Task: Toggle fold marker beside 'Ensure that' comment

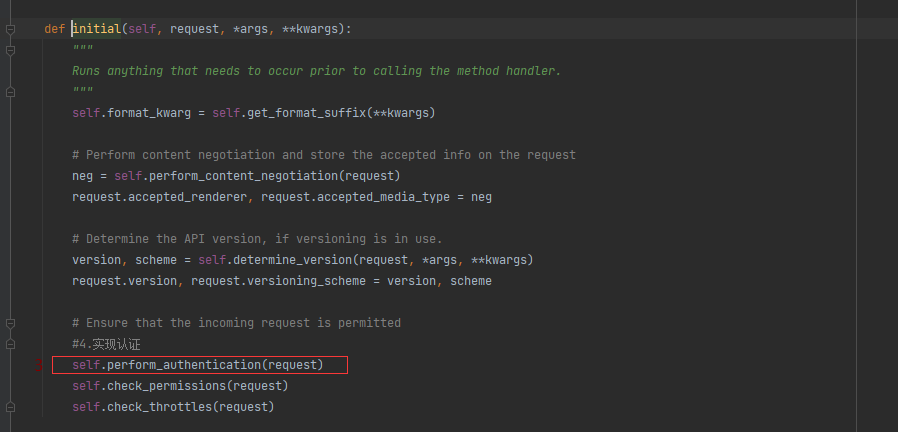Action: pyautogui.click(x=10, y=323)
